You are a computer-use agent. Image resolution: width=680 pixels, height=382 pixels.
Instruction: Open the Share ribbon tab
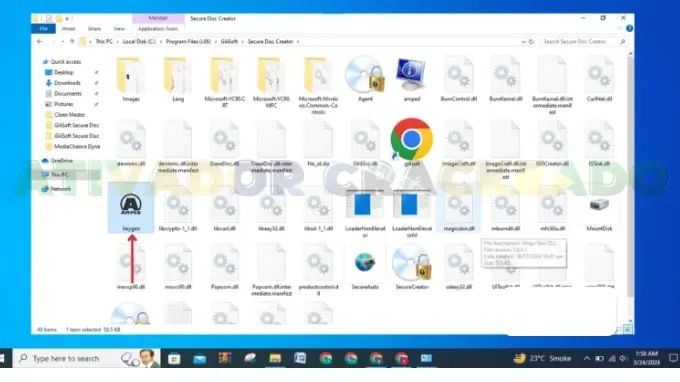click(94, 29)
